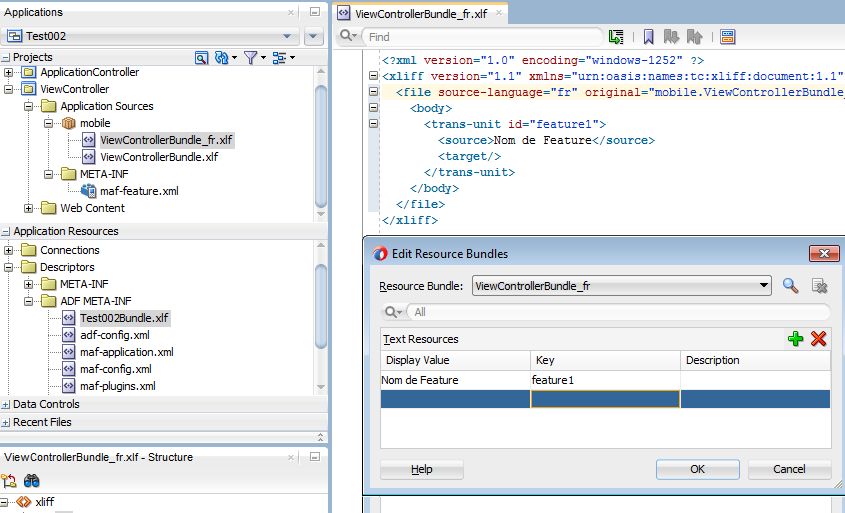This screenshot has width=845, height=513.
Task: Click the Key column header
Action: 605,360
